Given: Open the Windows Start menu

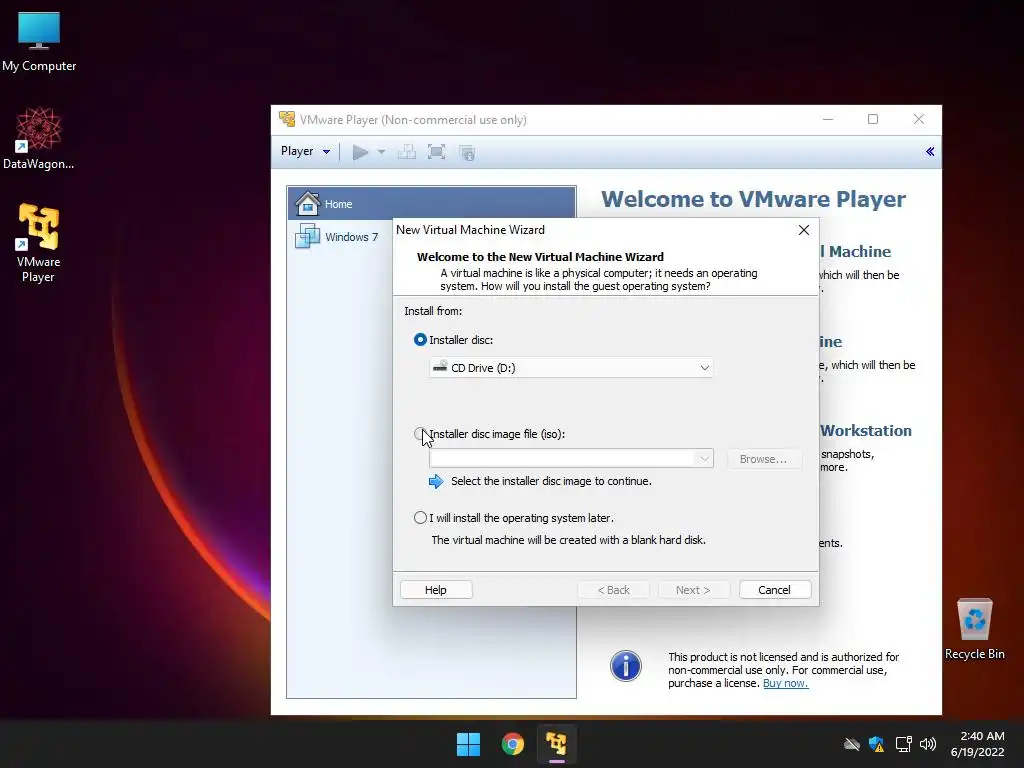Looking at the screenshot, I should (468, 744).
